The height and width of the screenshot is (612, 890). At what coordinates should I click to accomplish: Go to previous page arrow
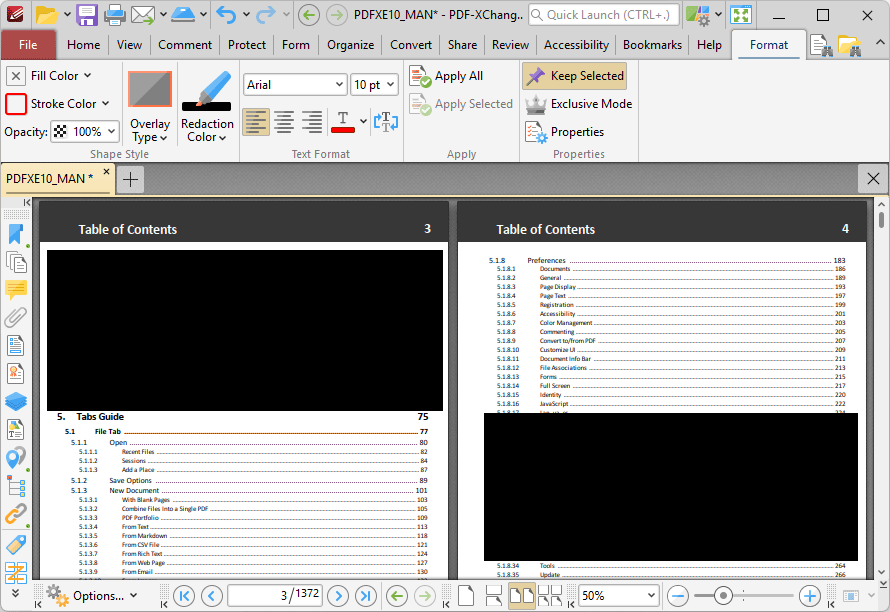click(x=212, y=596)
